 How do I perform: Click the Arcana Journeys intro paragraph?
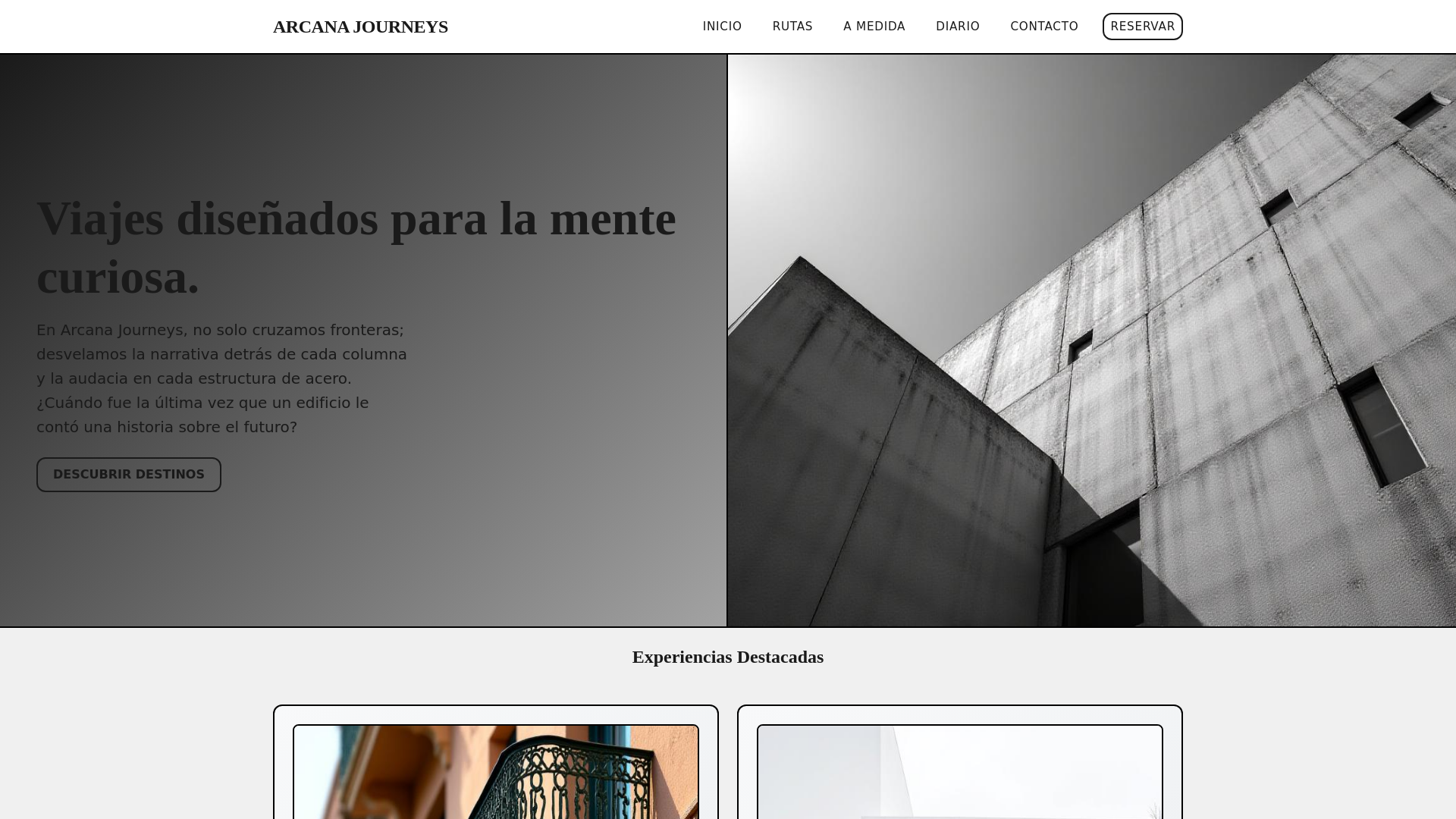pos(221,354)
